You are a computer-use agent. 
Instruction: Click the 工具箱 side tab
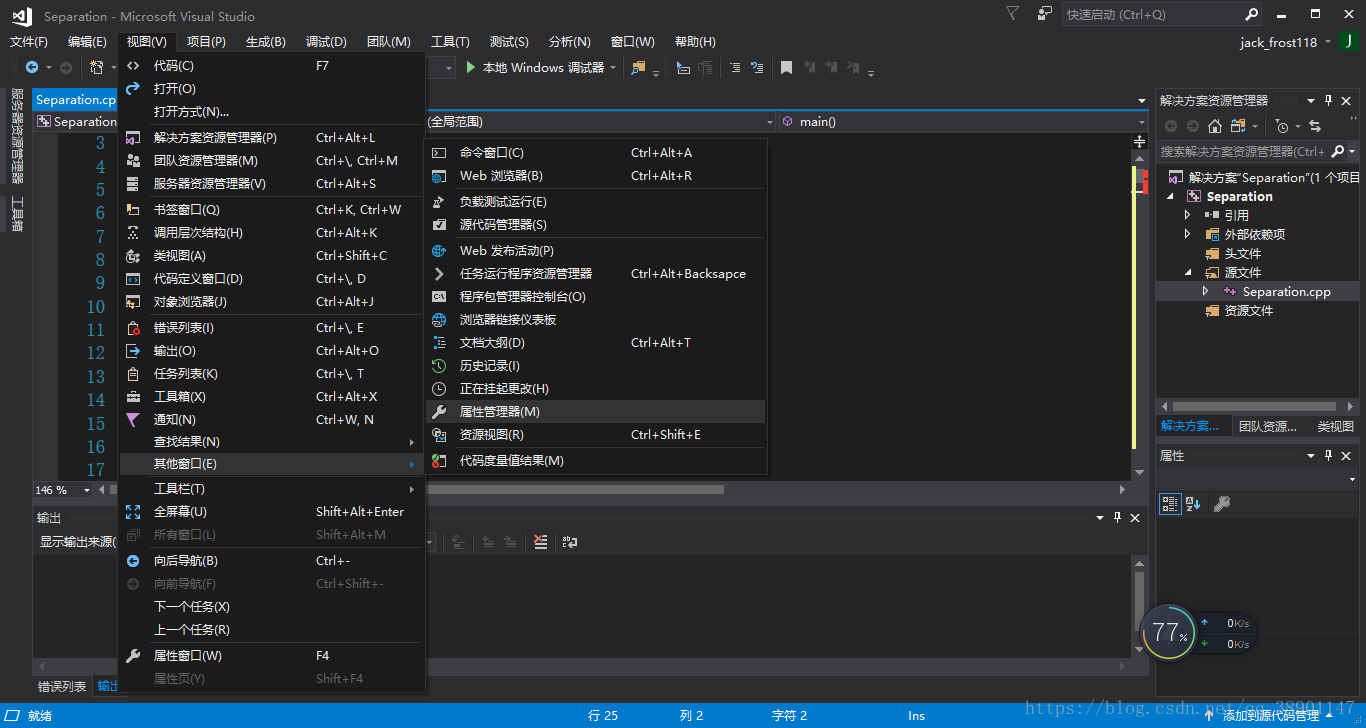coord(16,214)
